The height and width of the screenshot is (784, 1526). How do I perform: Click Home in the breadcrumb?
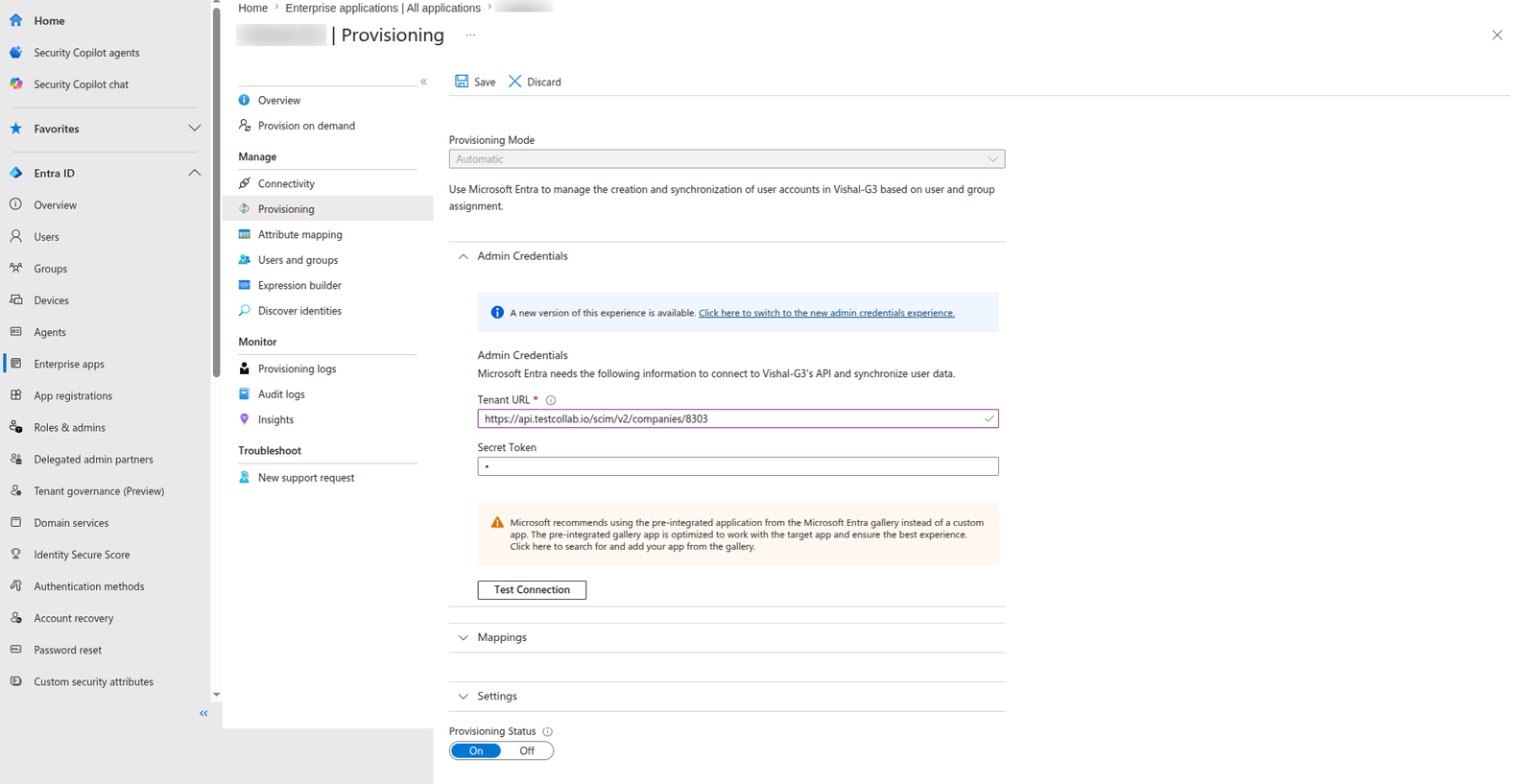click(253, 8)
